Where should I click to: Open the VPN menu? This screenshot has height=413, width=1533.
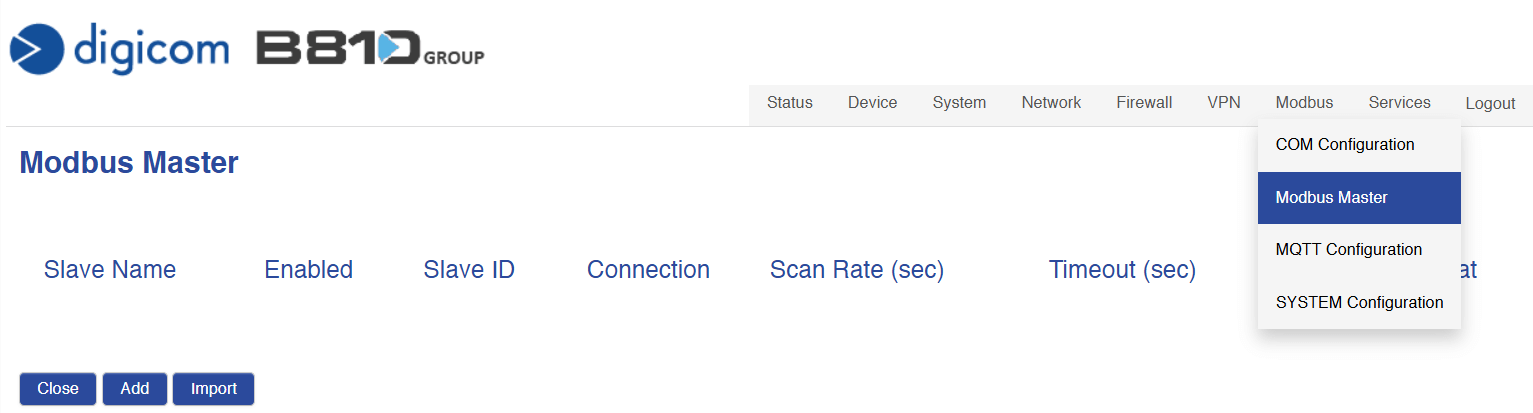pos(1224,103)
